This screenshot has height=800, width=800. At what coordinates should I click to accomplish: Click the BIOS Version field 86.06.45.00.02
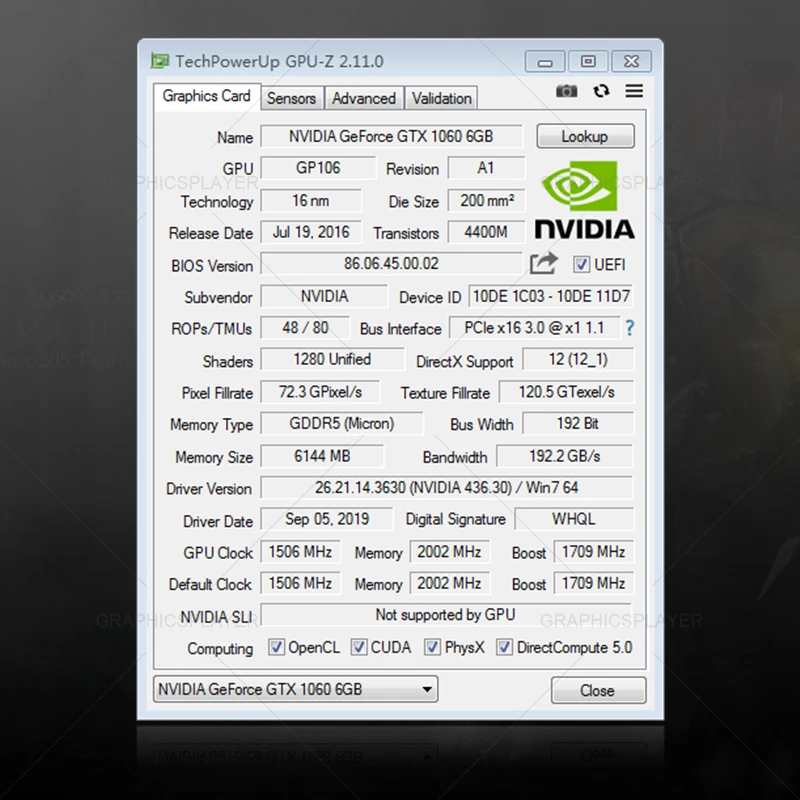[391, 264]
